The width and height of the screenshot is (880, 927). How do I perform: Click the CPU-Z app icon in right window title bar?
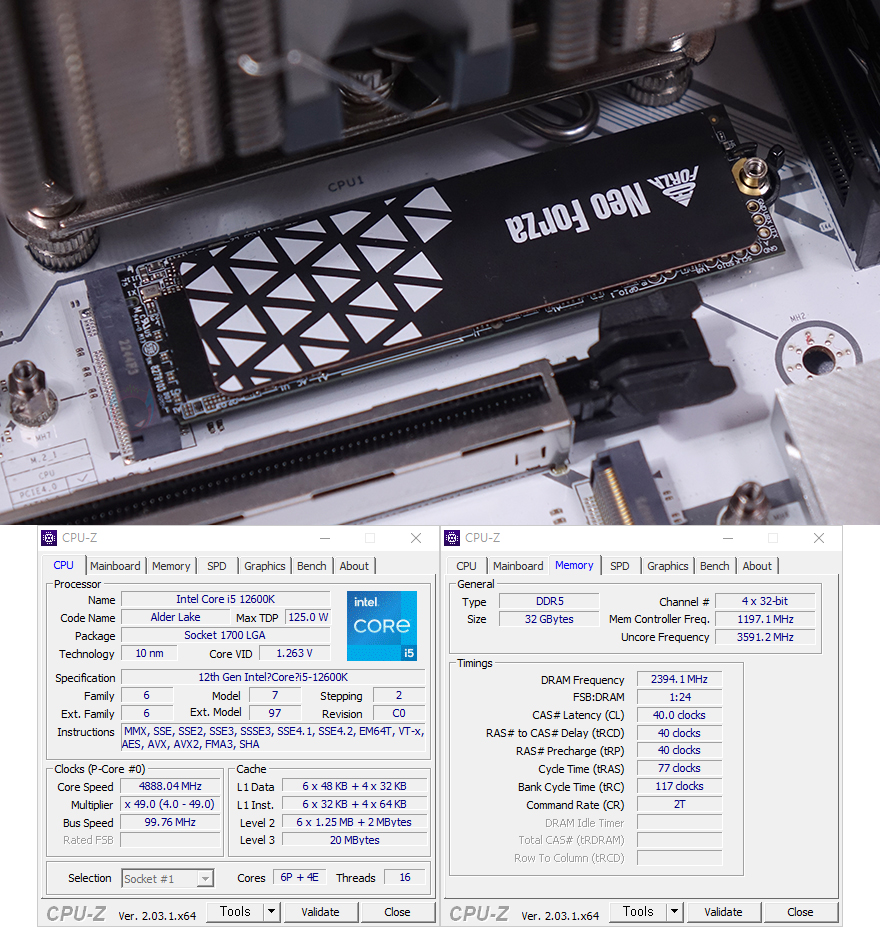click(452, 538)
